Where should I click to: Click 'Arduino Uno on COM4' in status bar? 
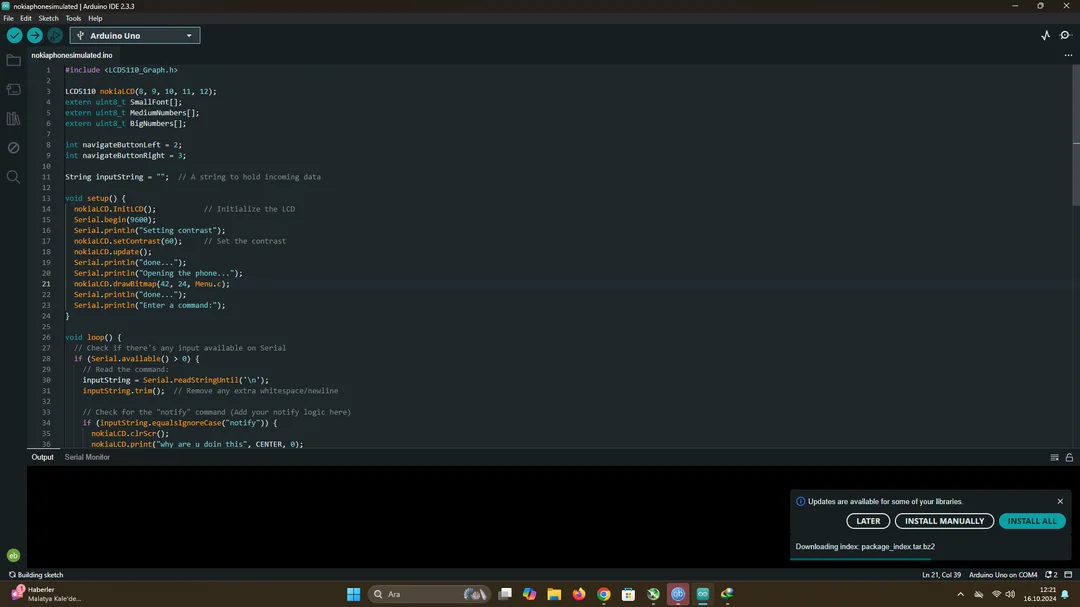click(x=1003, y=575)
